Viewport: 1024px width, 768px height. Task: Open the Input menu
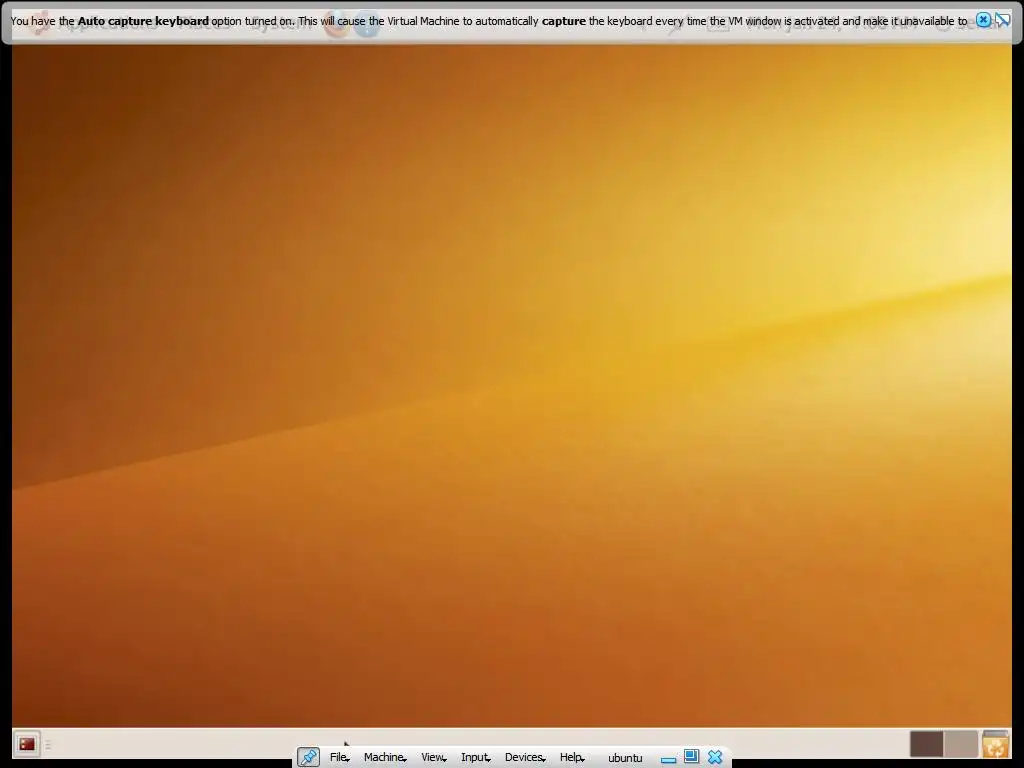point(475,757)
